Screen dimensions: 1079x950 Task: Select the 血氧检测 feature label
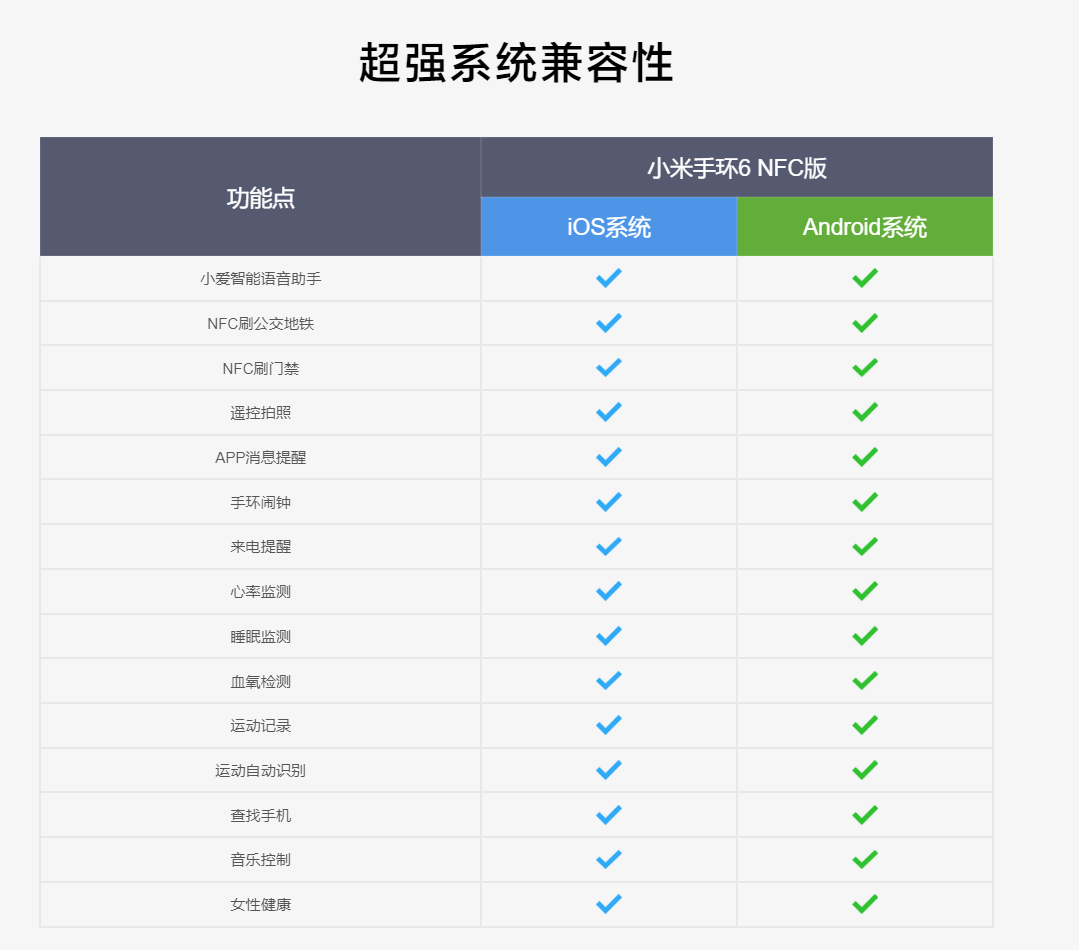tap(260, 681)
